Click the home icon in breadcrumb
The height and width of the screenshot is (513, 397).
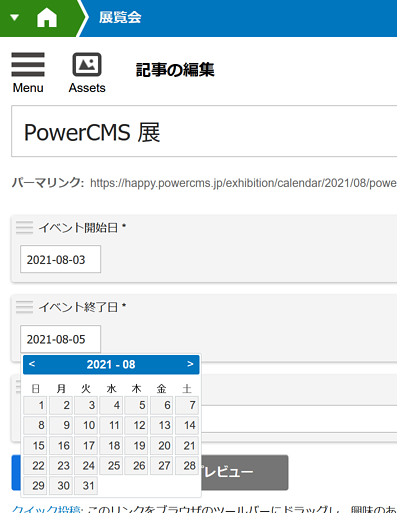tap(47, 17)
